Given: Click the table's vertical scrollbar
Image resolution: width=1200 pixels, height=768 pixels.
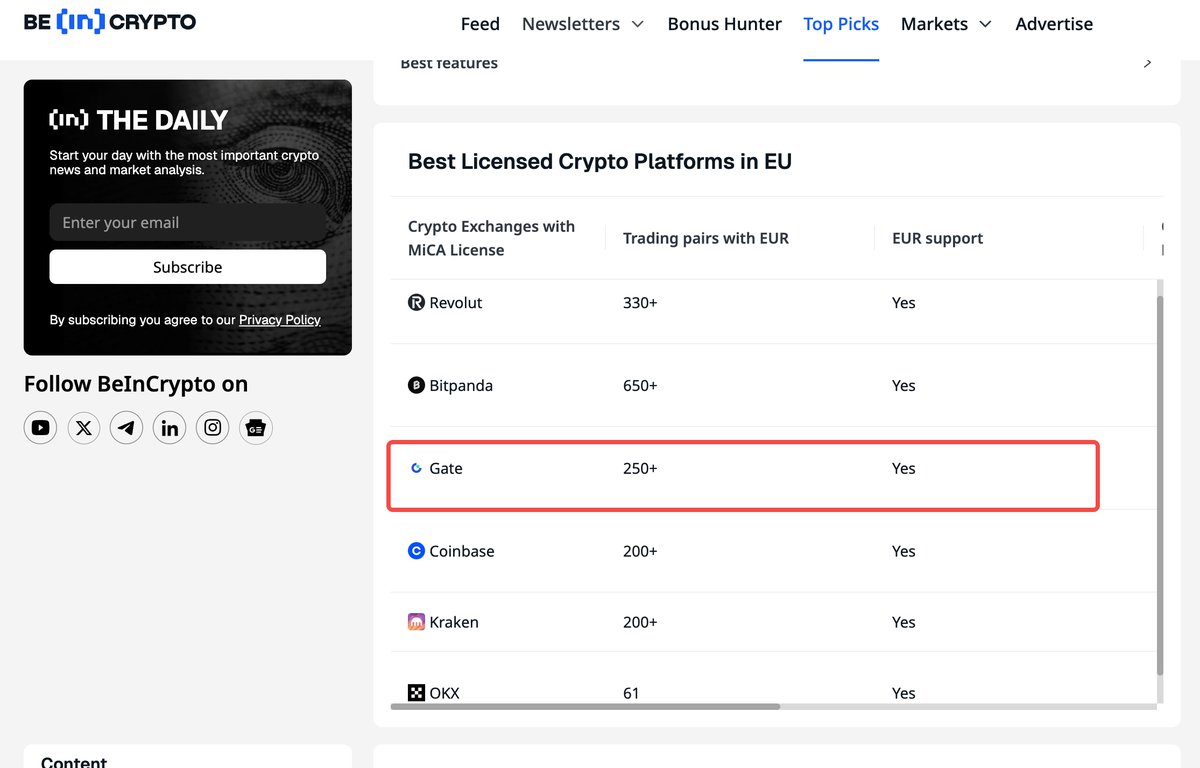Looking at the screenshot, I should point(1160,485).
